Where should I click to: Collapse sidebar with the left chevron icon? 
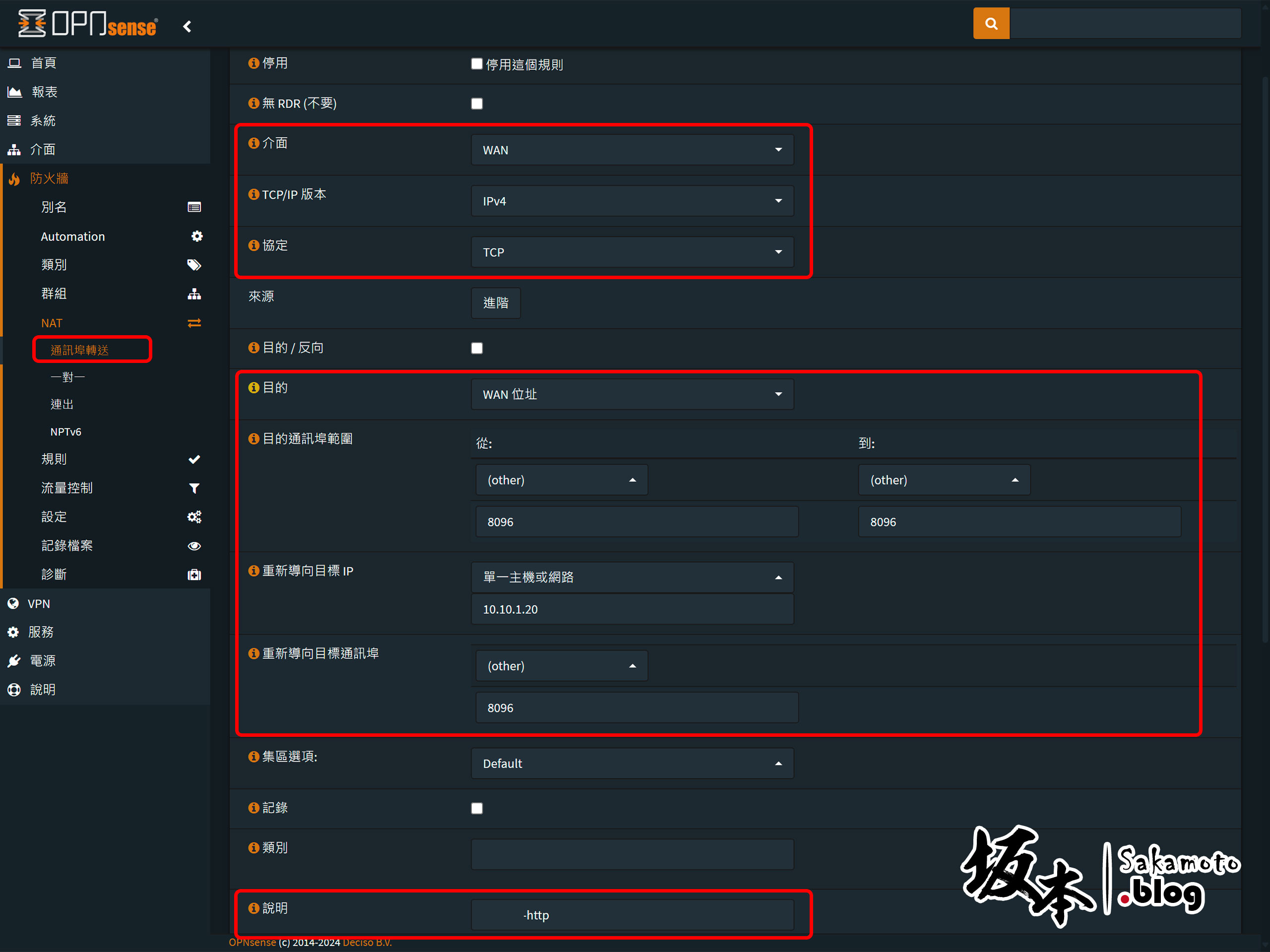coord(187,26)
